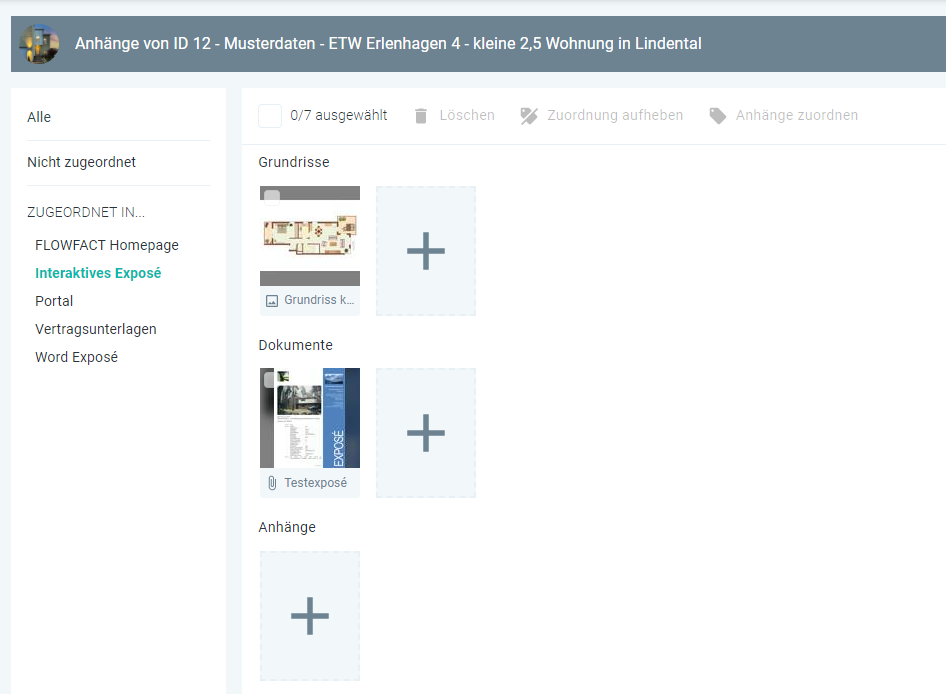
Task: Open the floor plan thumbnail image
Action: pyautogui.click(x=310, y=236)
